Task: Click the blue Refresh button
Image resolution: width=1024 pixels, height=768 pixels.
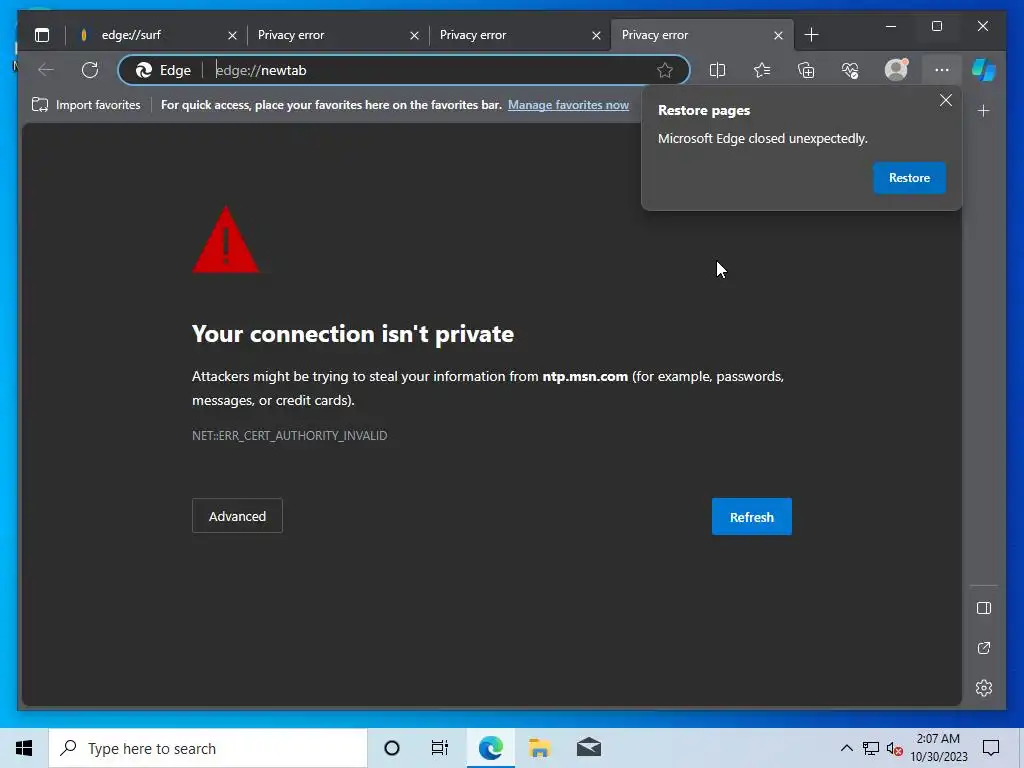Action: pyautogui.click(x=752, y=517)
